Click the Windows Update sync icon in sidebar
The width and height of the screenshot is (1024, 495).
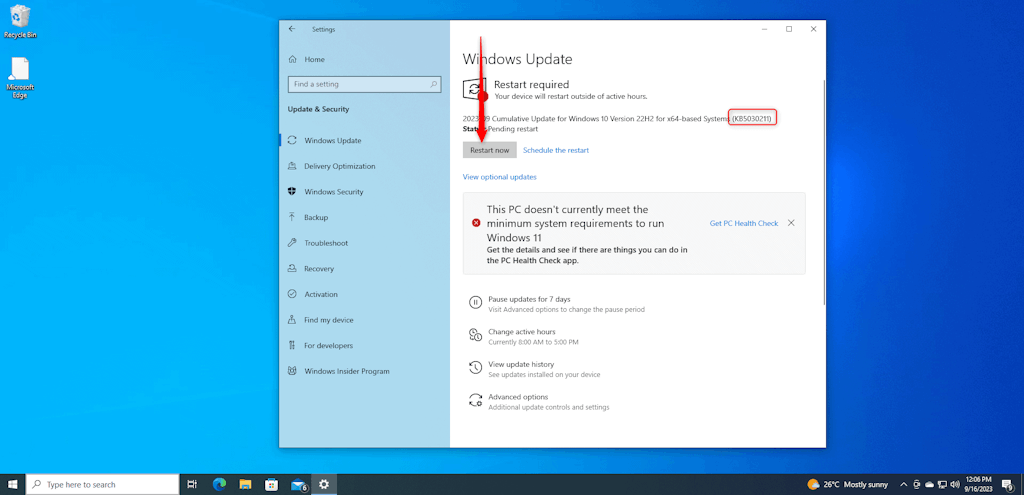point(293,140)
